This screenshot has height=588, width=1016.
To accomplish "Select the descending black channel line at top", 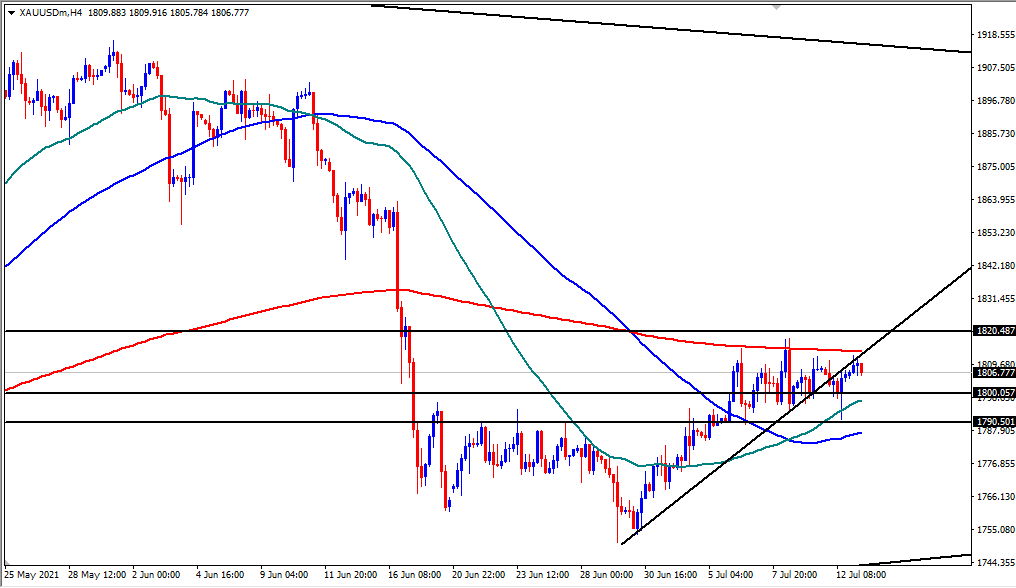I will point(671,29).
